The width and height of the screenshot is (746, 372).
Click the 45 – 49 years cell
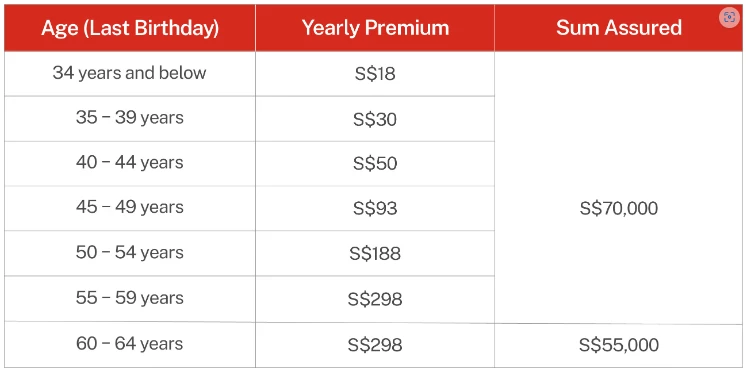pyautogui.click(x=129, y=207)
